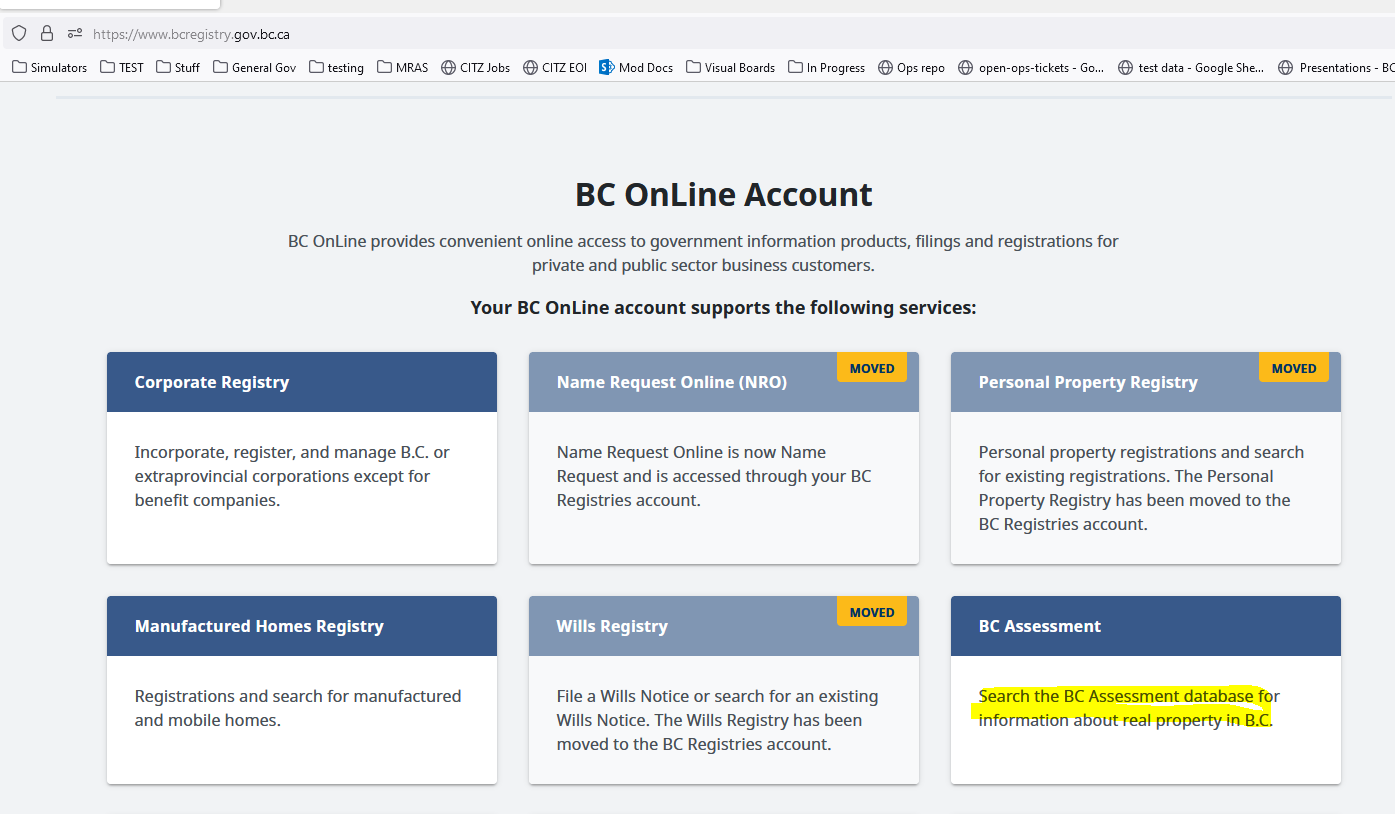Open the Stuff bookmark folder

point(178,68)
